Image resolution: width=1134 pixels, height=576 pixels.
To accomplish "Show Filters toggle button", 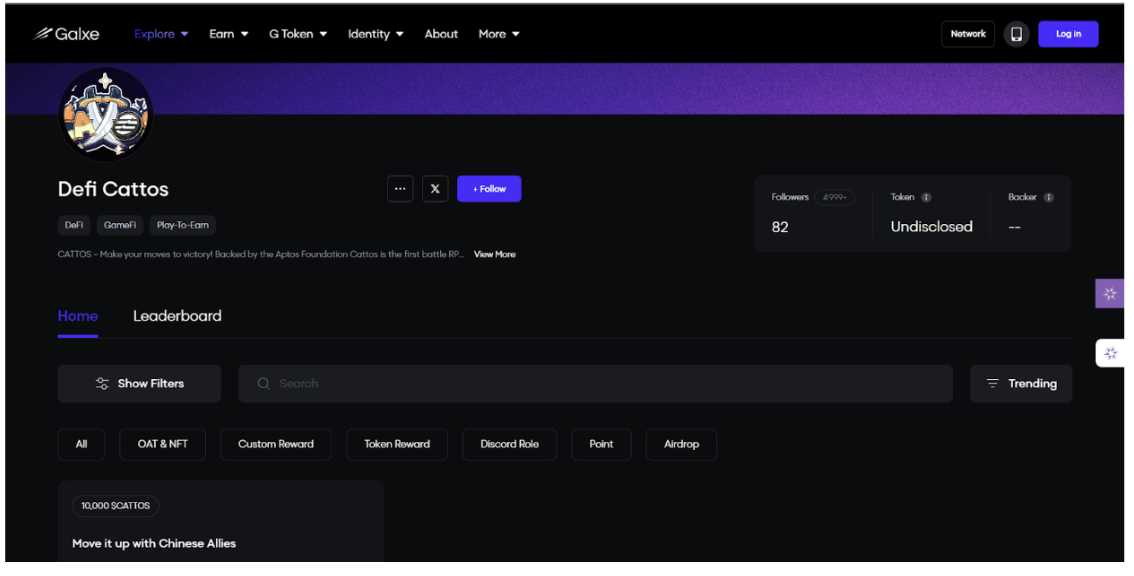I will (139, 384).
